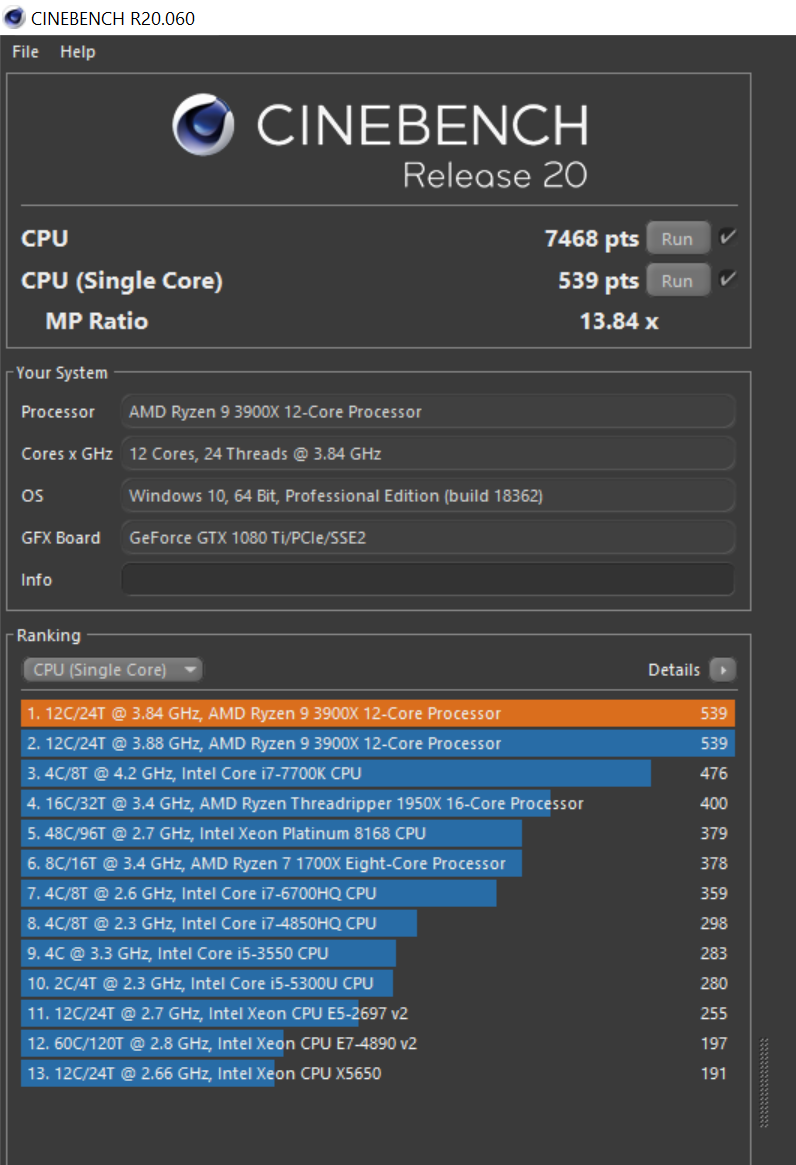Select ranking row Xeon CPU X5650
The width and height of the screenshot is (796, 1165).
click(378, 1073)
